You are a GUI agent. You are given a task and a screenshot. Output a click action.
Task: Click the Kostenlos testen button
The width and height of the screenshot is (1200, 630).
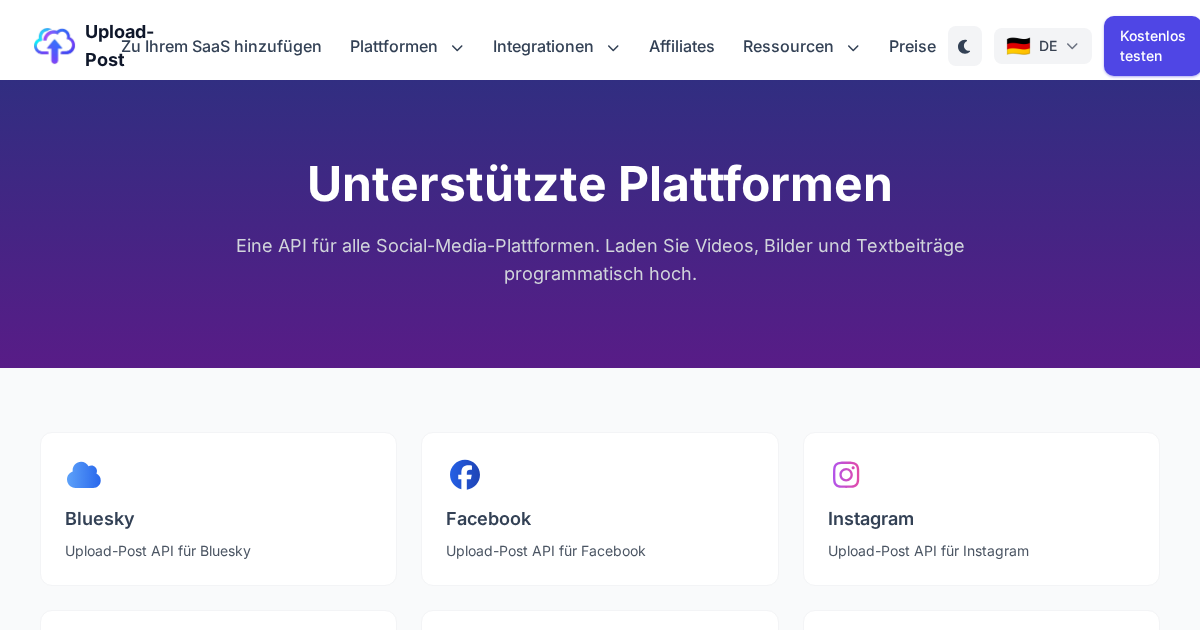pyautogui.click(x=1152, y=46)
